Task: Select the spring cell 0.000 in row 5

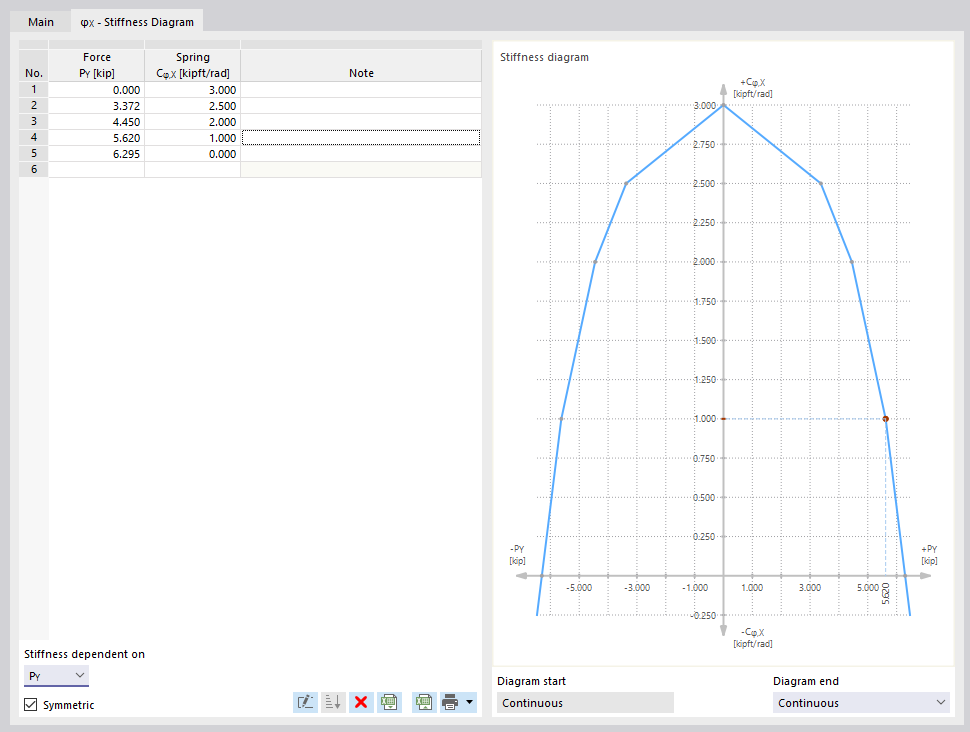Action: coord(192,154)
